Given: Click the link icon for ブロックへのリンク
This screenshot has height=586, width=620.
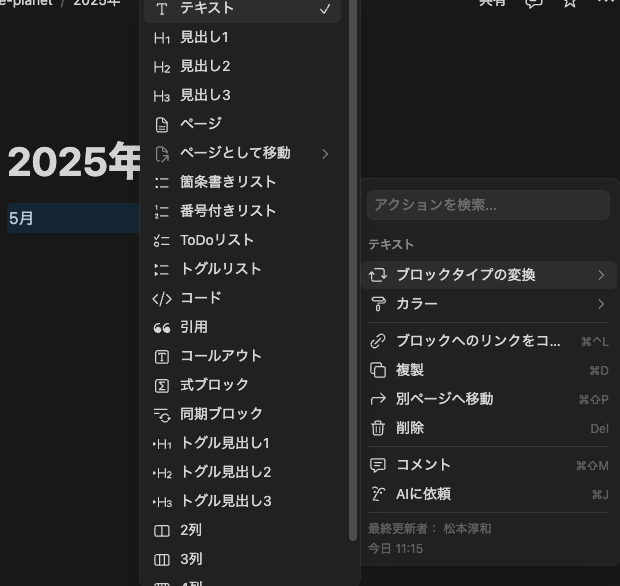Looking at the screenshot, I should 378,341.
